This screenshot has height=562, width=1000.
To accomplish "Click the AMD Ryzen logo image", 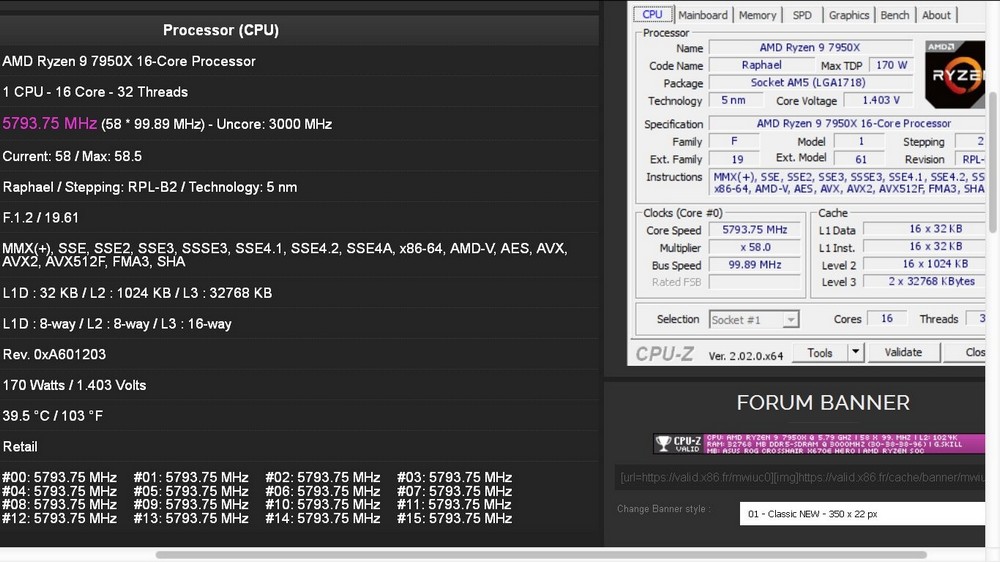I will (955, 74).
